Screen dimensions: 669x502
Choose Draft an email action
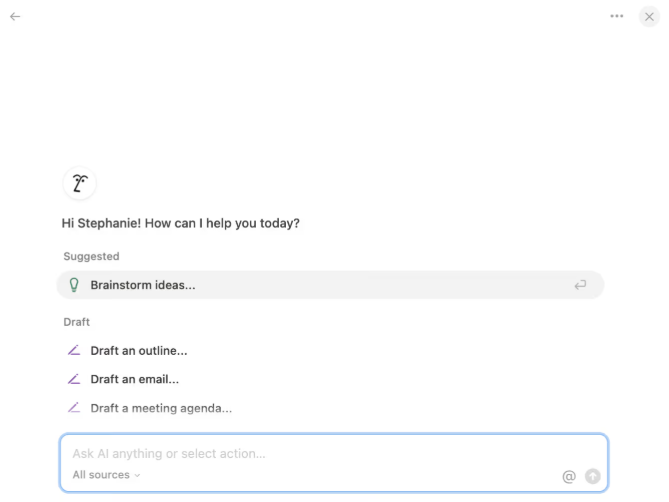point(135,380)
